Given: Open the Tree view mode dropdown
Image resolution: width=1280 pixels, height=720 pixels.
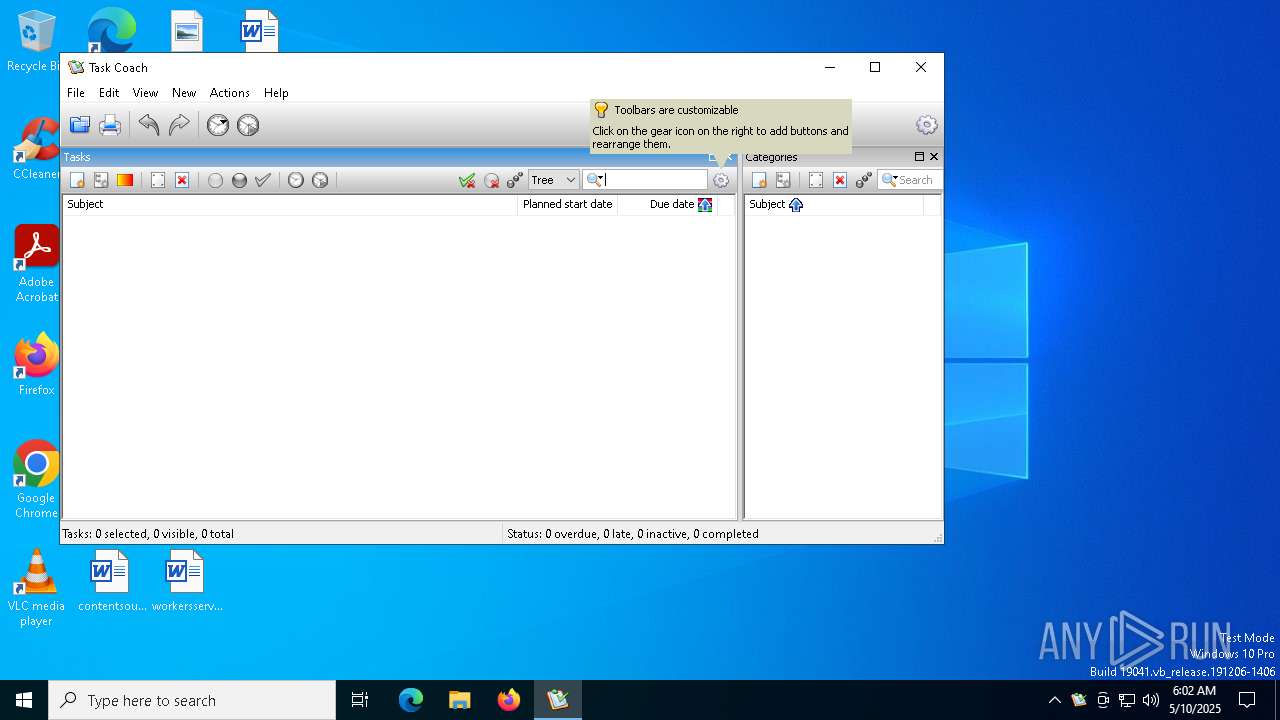Looking at the screenshot, I should pos(554,180).
